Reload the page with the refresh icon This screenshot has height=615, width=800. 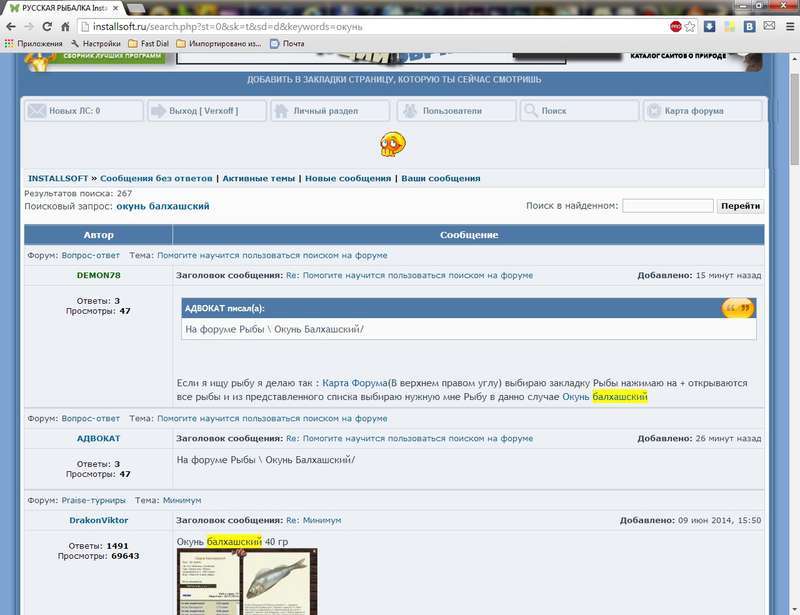[x=47, y=27]
